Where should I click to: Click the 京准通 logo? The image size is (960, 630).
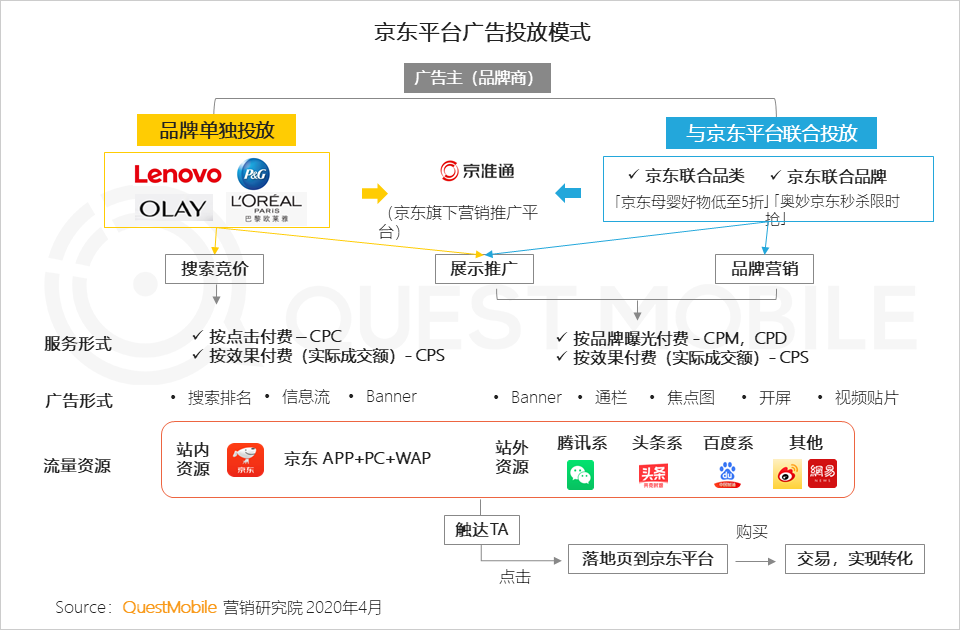coord(478,171)
